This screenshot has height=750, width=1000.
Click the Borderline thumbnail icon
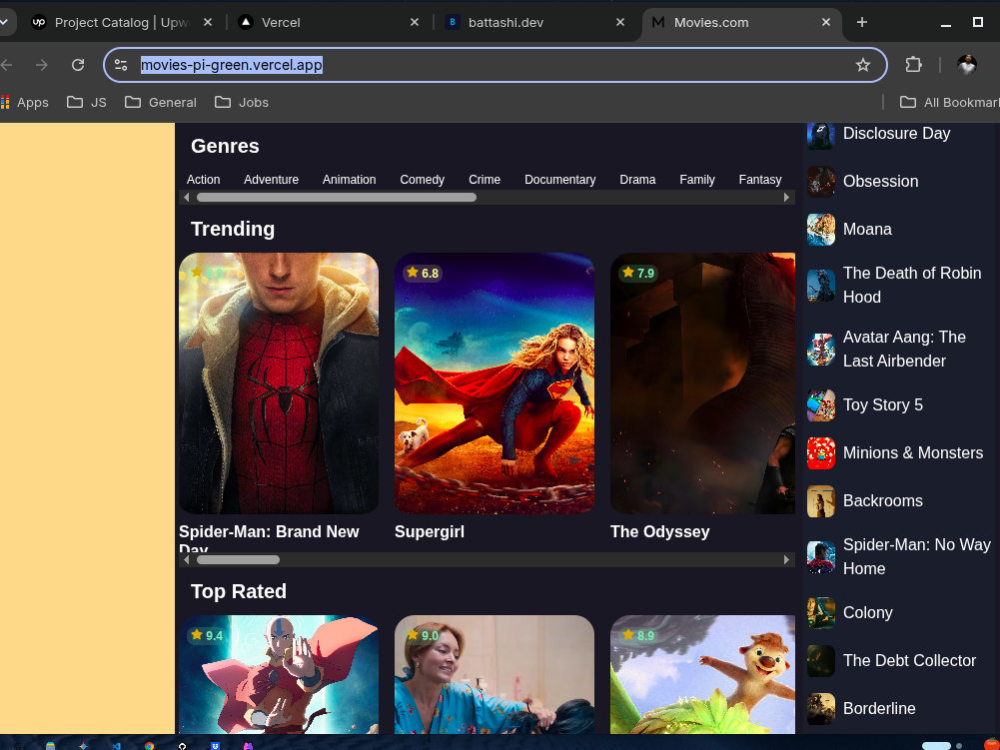821,709
